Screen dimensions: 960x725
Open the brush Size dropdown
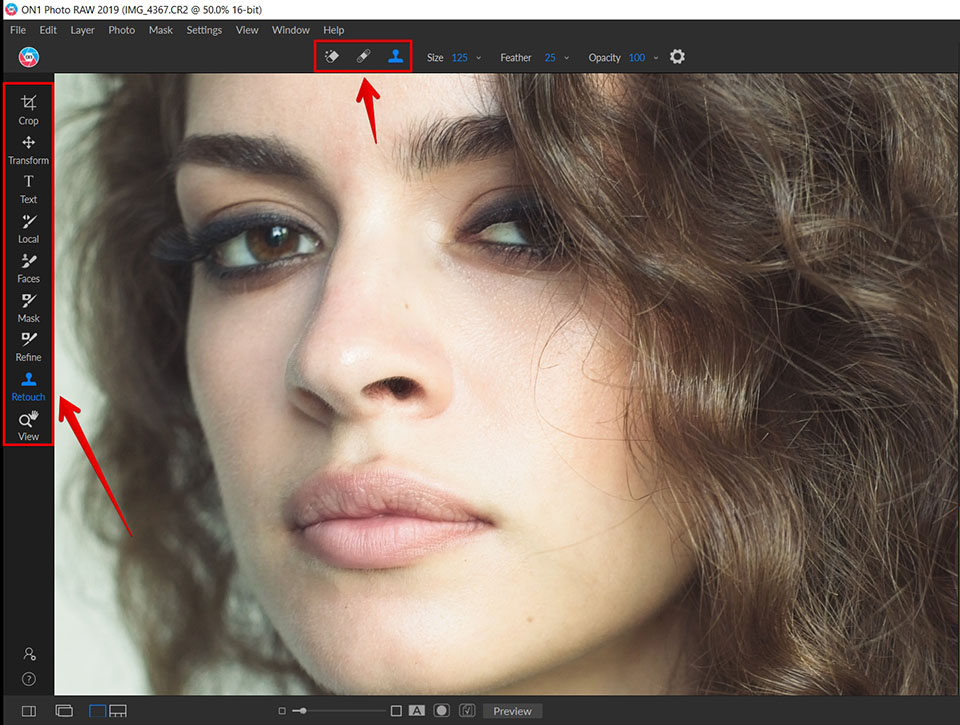[x=478, y=57]
